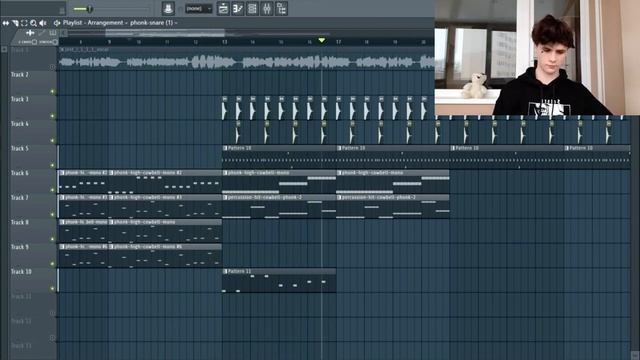Open the Browser/plugin picker button
The height and width of the screenshot is (360, 640).
click(x=282, y=8)
